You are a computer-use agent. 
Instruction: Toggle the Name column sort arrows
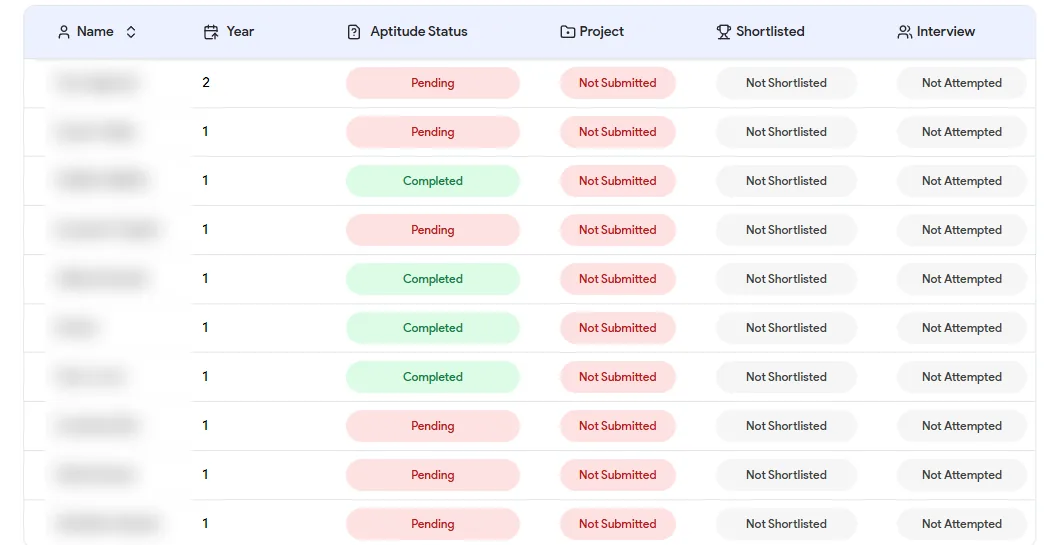[131, 32]
